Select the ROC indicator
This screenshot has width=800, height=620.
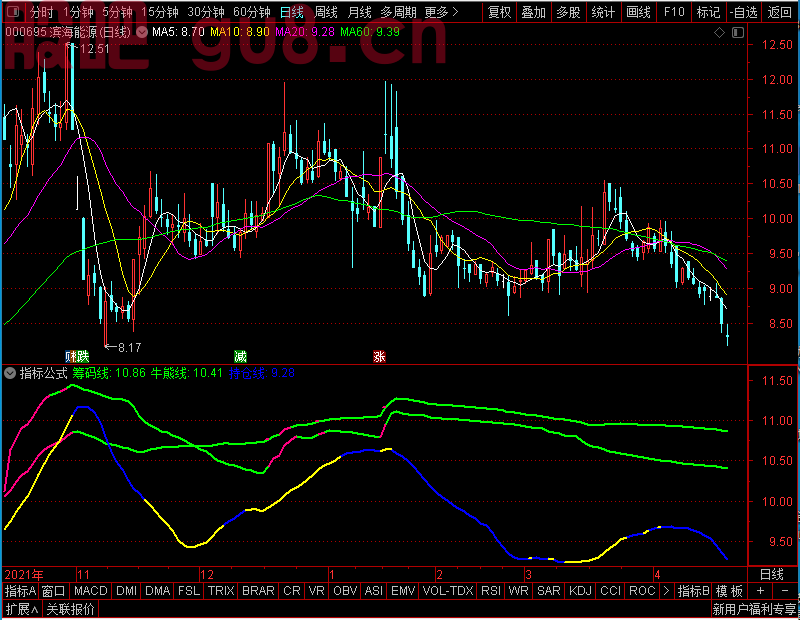tap(642, 591)
